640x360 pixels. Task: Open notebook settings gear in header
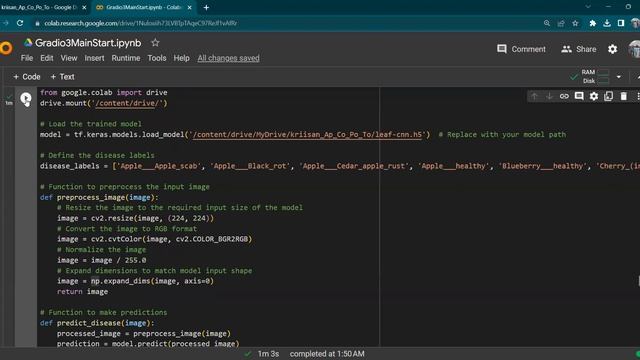612,49
